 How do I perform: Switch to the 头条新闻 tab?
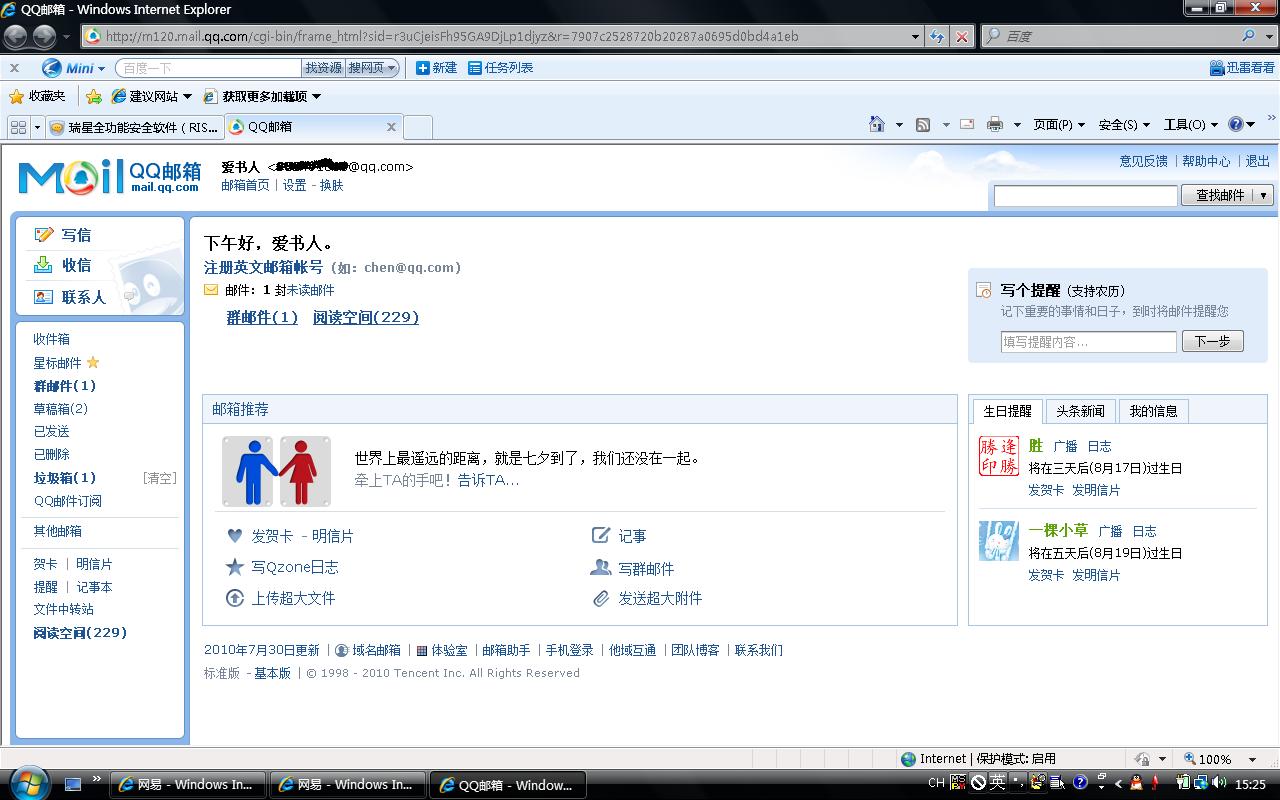(x=1080, y=411)
